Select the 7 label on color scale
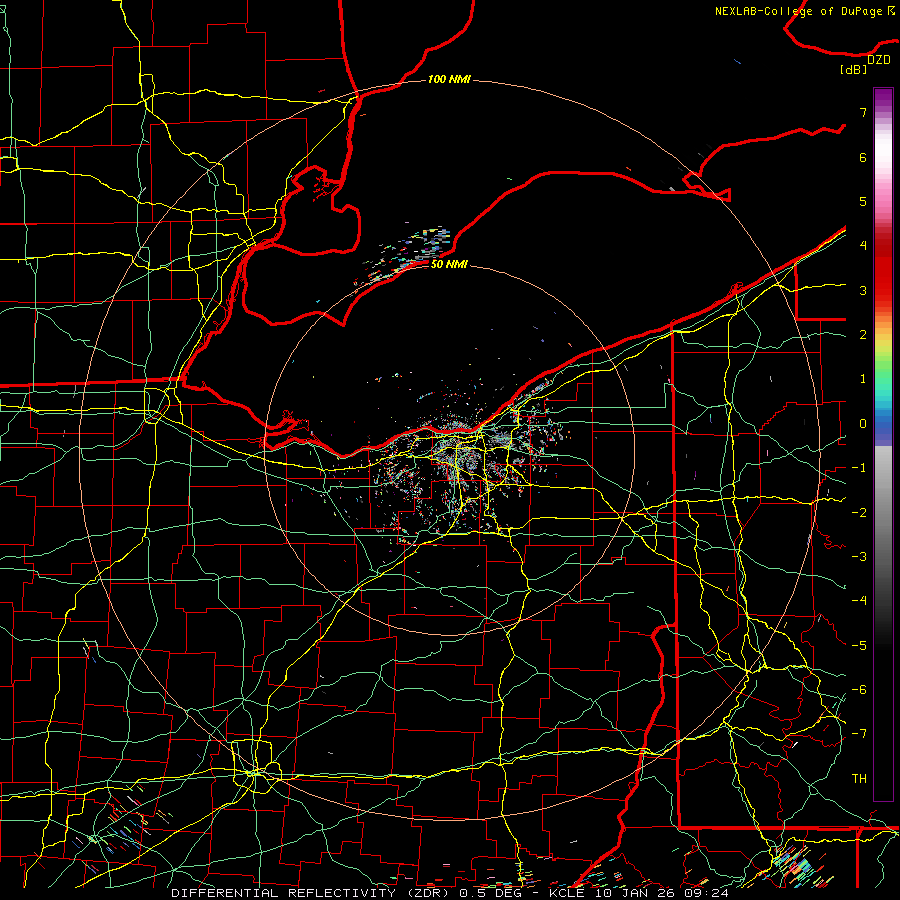The width and height of the screenshot is (900, 900). click(x=863, y=112)
